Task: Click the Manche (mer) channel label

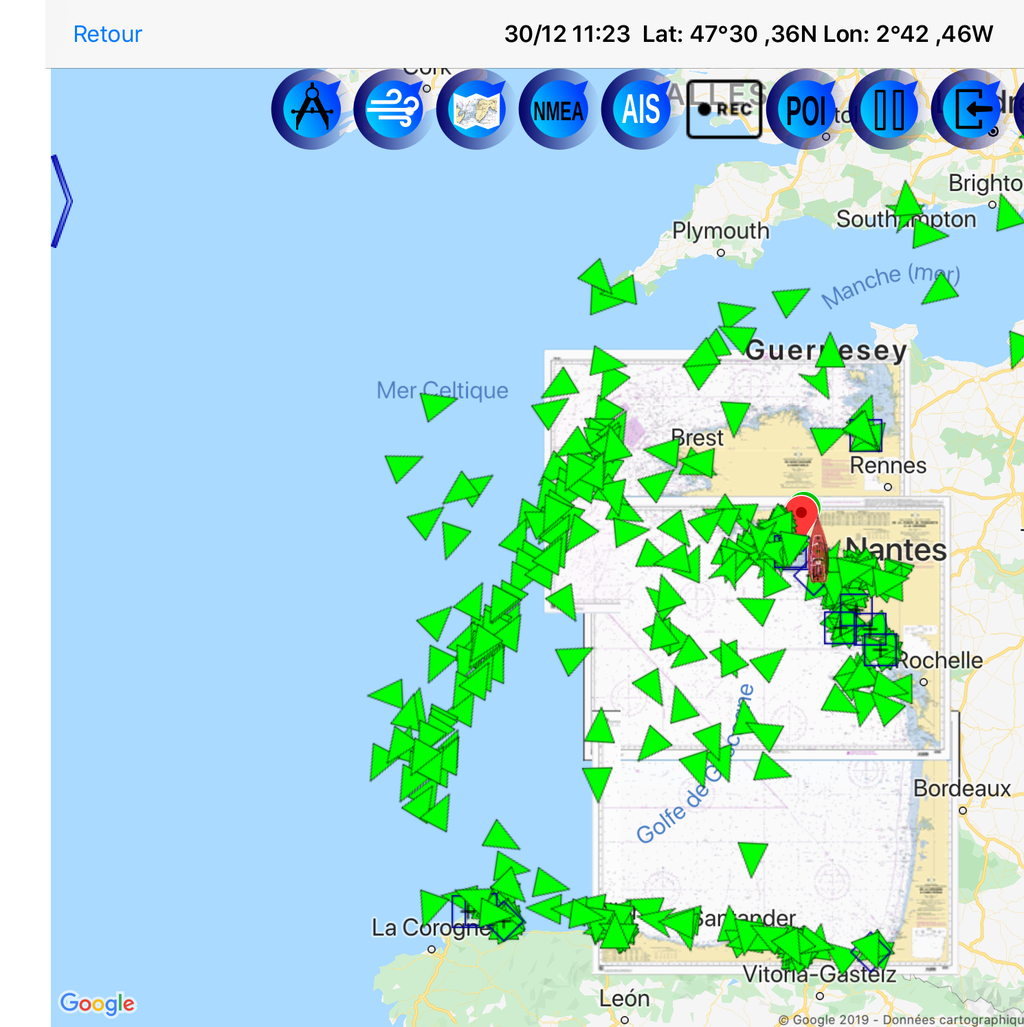Action: coord(891,286)
